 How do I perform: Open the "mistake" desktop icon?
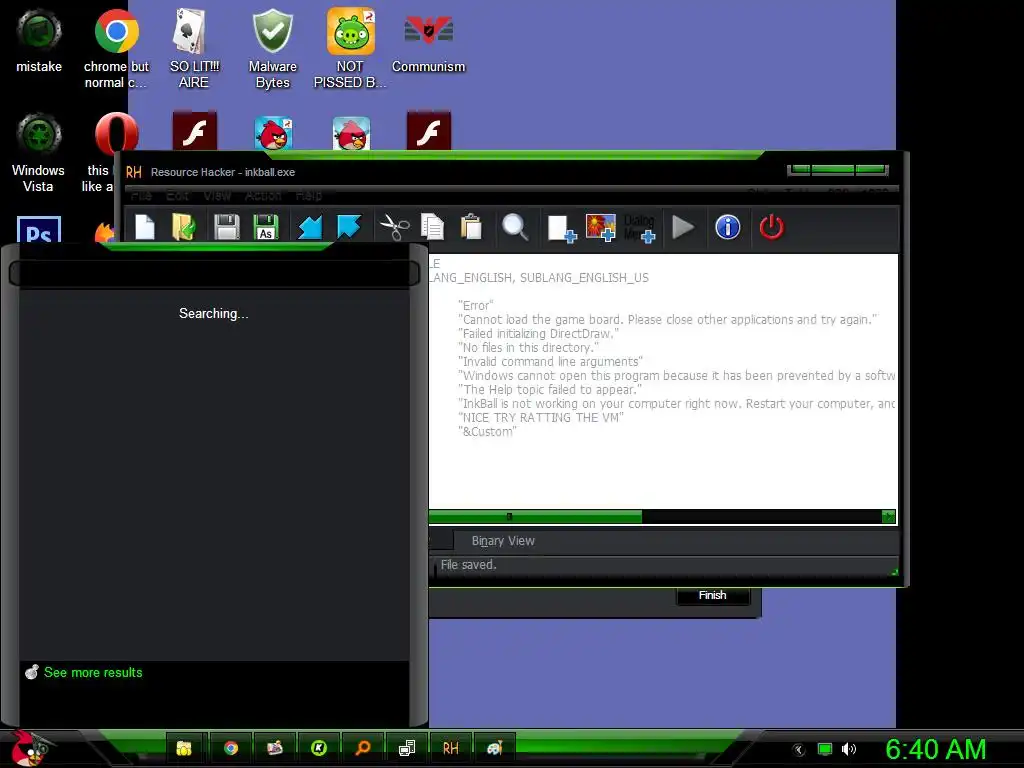pos(39,40)
